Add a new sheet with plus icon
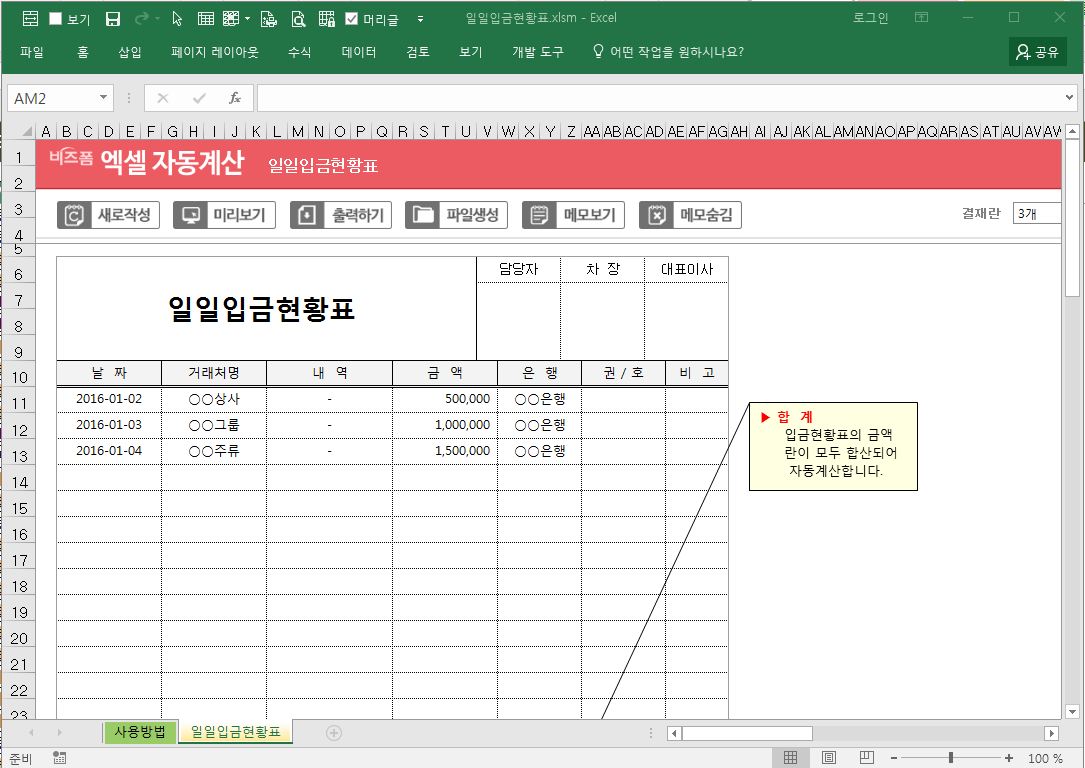Screen dimensions: 1085x768 point(334,733)
